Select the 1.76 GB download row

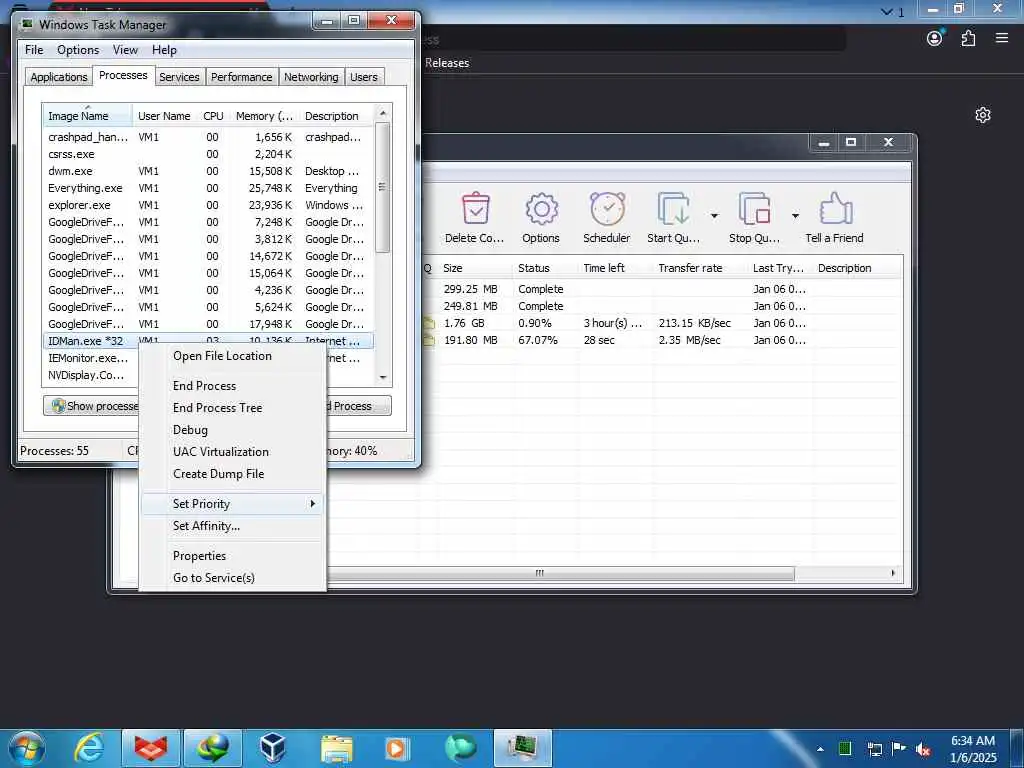click(662, 323)
